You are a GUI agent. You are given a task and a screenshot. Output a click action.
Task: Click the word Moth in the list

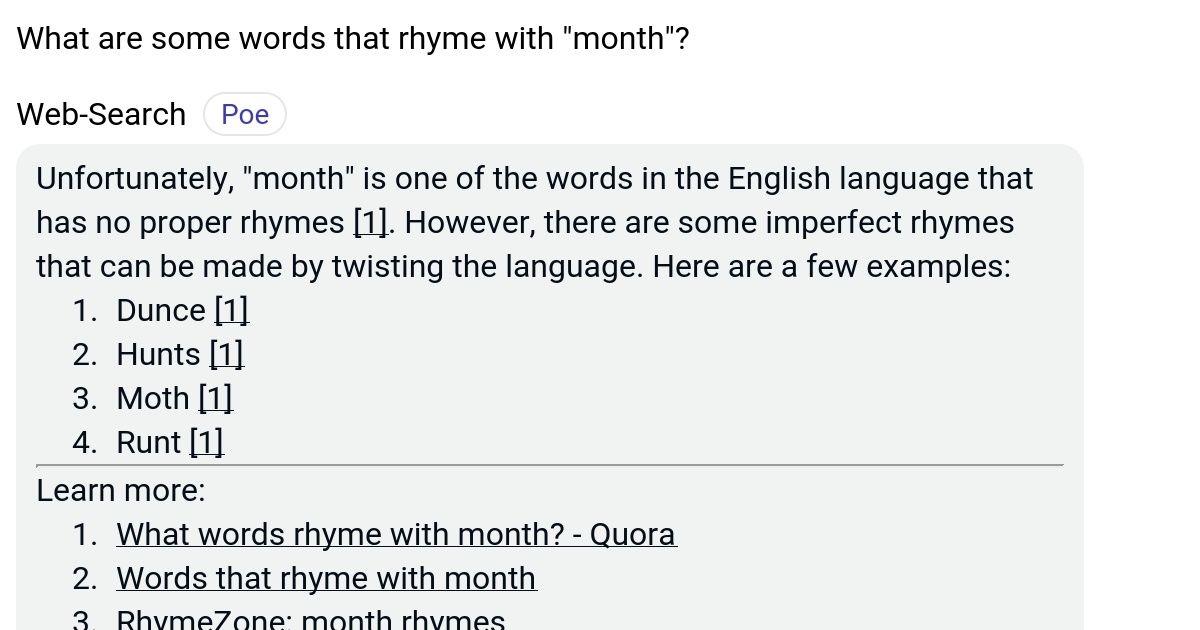pyautogui.click(x=152, y=398)
